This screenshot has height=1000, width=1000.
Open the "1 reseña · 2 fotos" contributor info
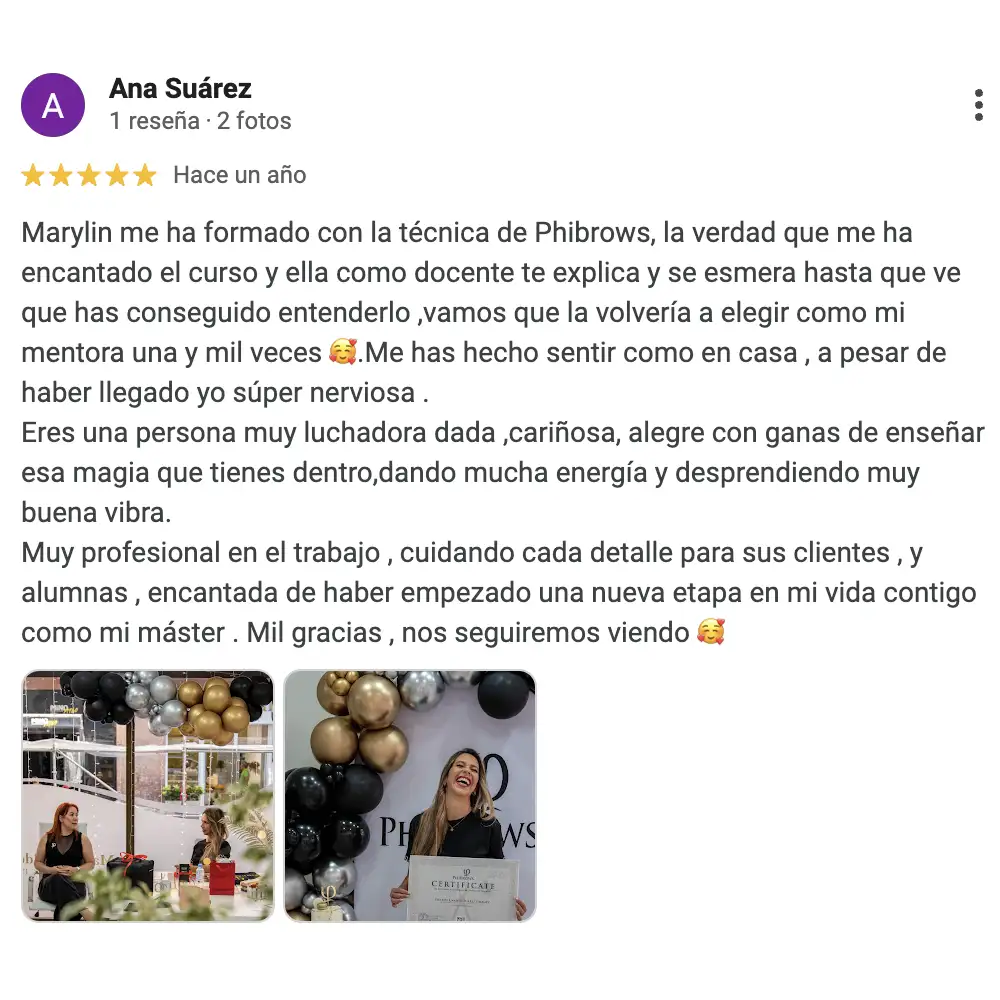200,121
